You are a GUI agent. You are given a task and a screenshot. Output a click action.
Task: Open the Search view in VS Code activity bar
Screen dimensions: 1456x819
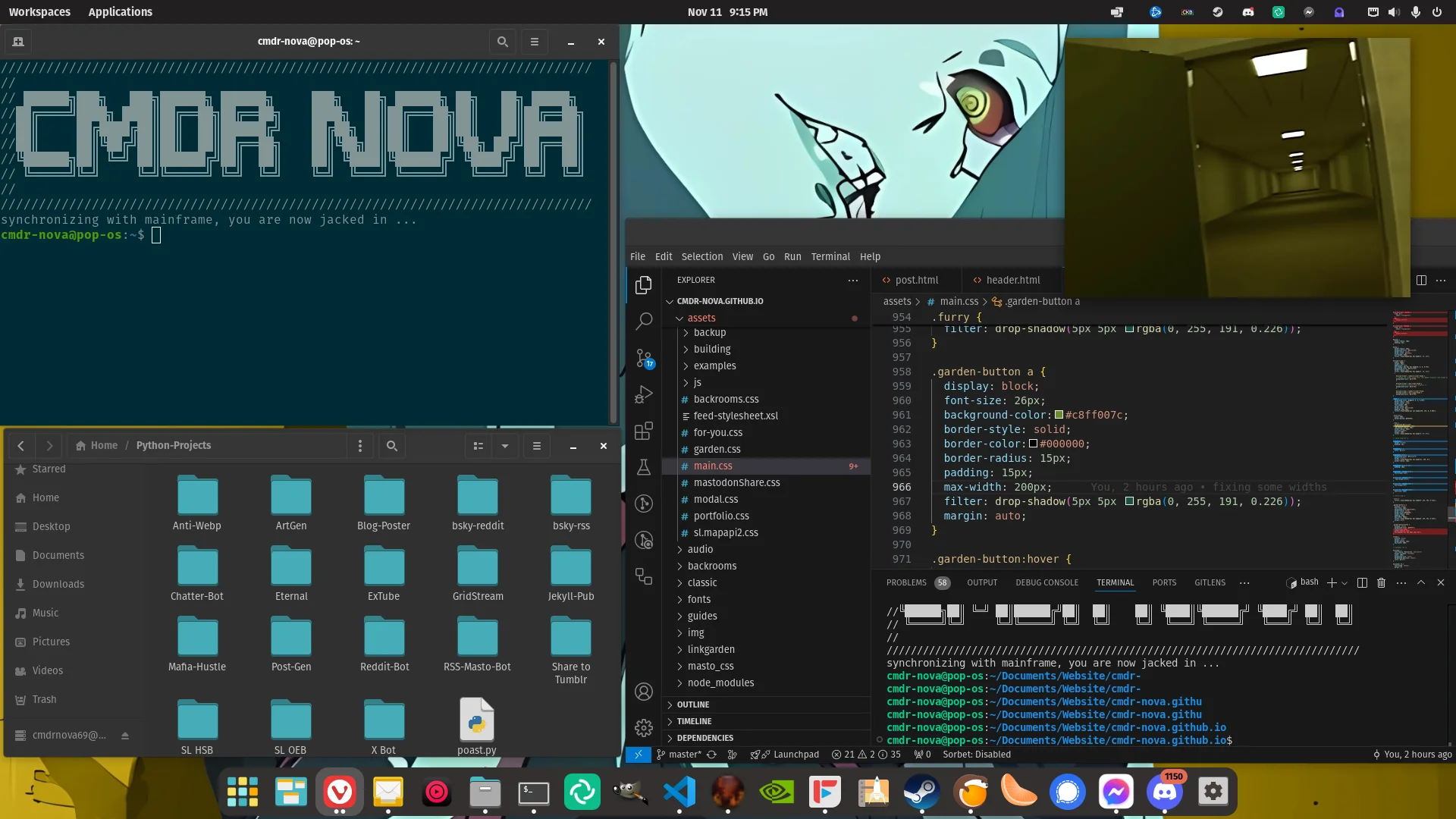click(x=644, y=321)
